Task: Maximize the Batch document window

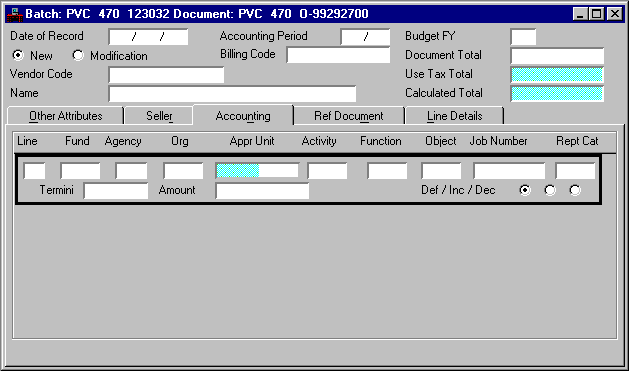Action: pyautogui.click(x=596, y=14)
